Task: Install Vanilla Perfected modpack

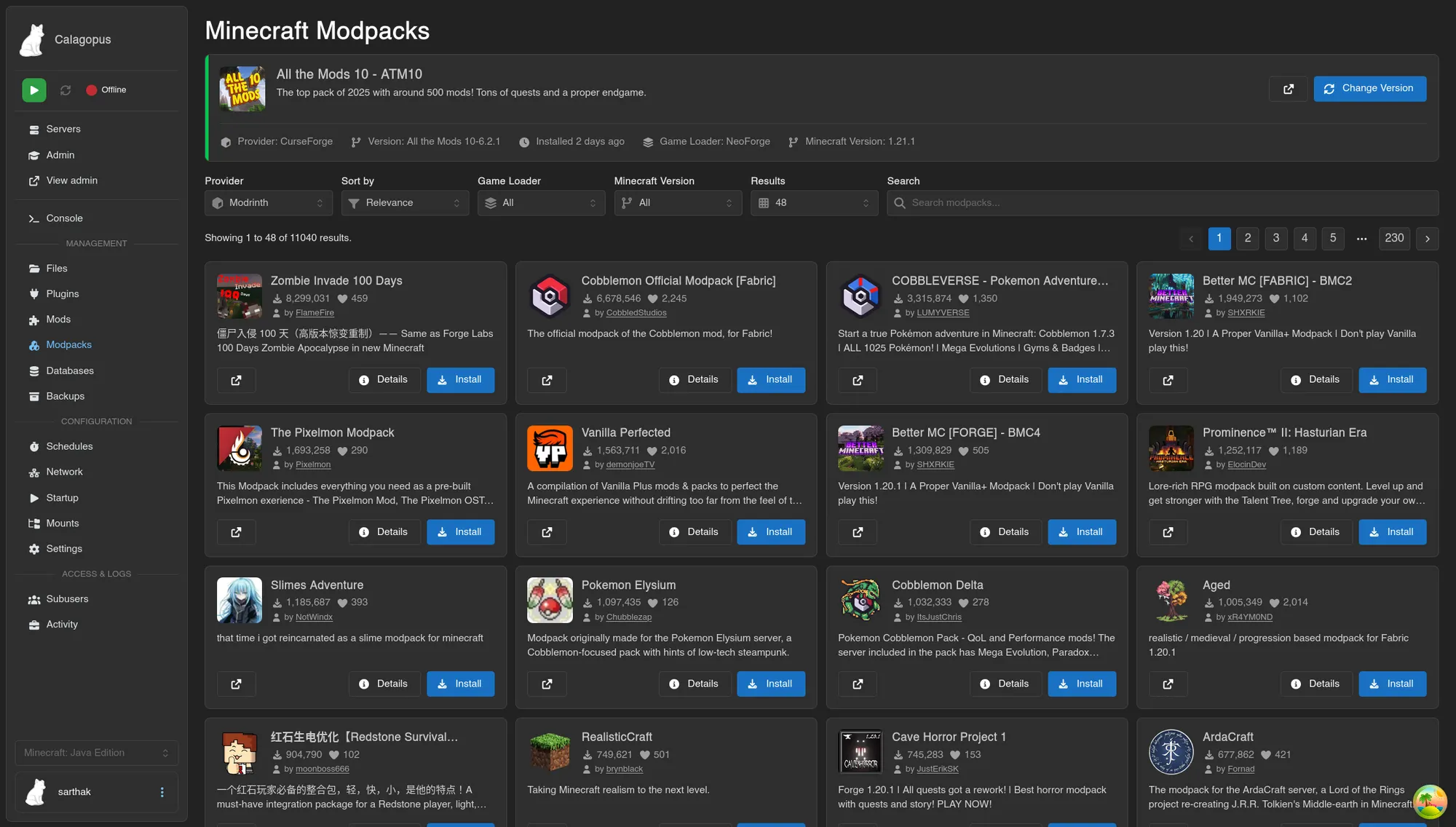Action: (771, 532)
